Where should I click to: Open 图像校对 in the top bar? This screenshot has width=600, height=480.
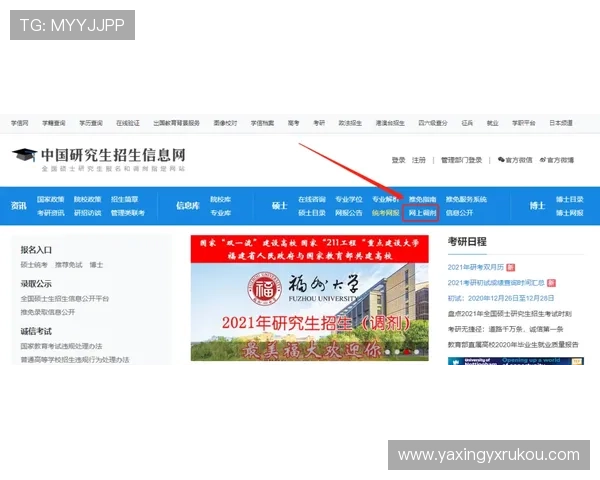[x=225, y=123]
